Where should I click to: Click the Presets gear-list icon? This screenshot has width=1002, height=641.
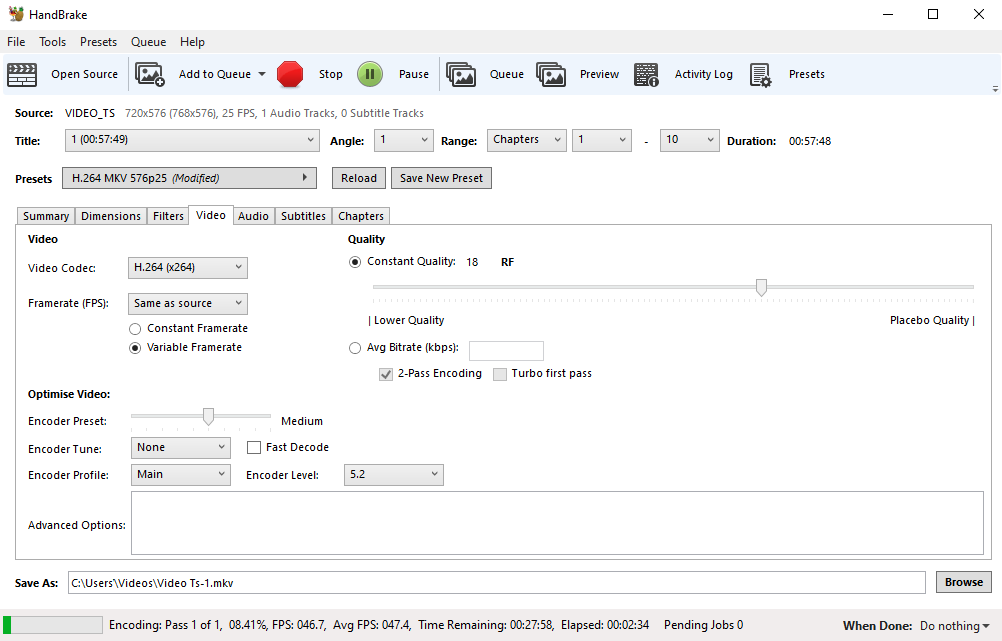click(760, 75)
